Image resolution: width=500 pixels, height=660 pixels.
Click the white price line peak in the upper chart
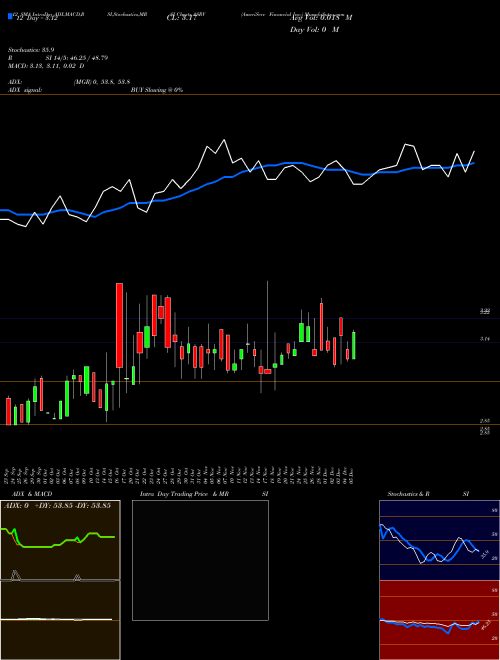(224, 140)
